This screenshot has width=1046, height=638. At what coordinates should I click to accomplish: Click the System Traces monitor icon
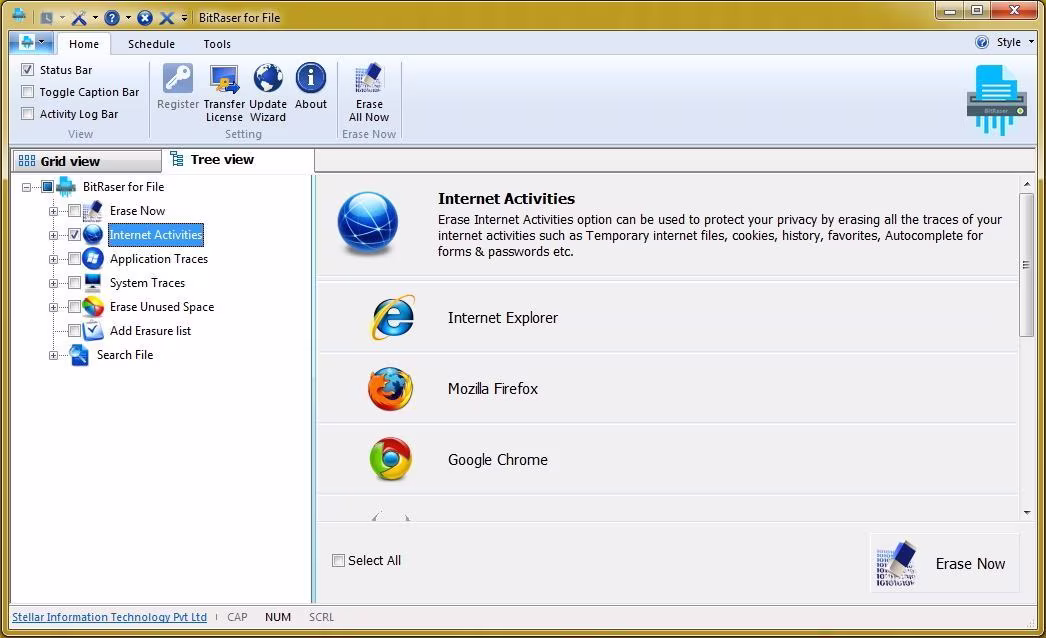pos(93,282)
